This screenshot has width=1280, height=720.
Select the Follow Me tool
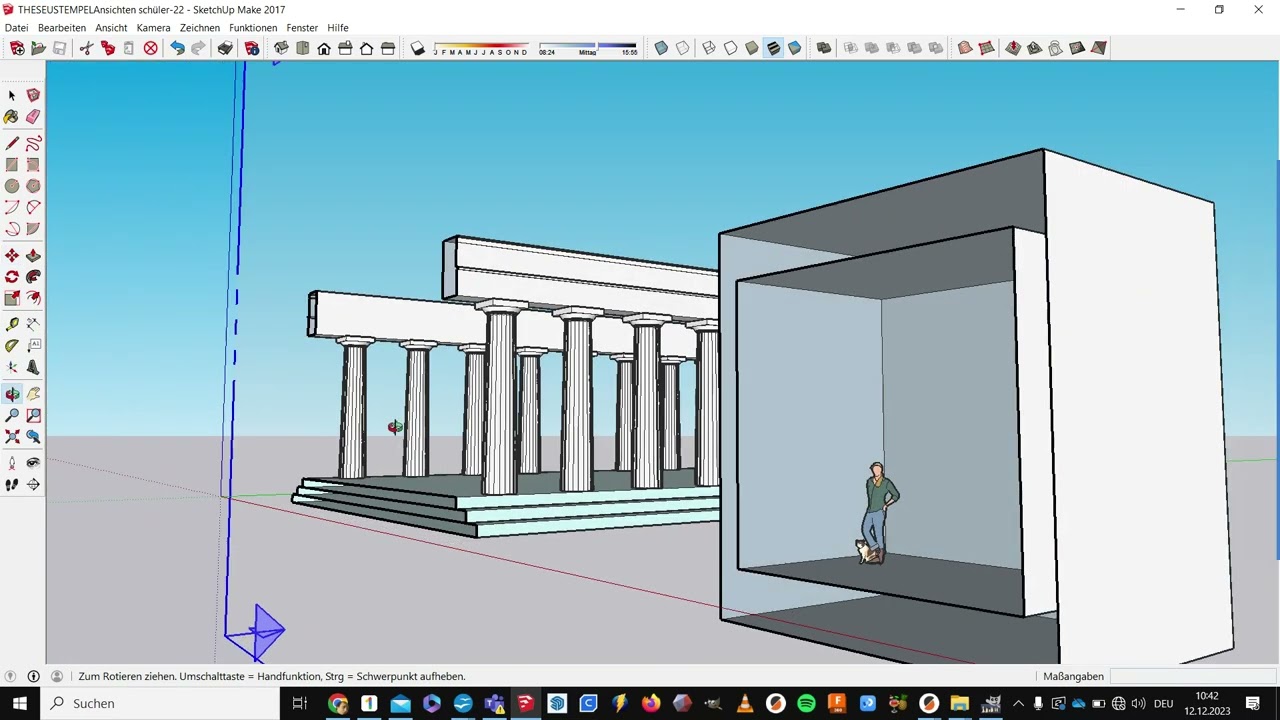pos(33,277)
